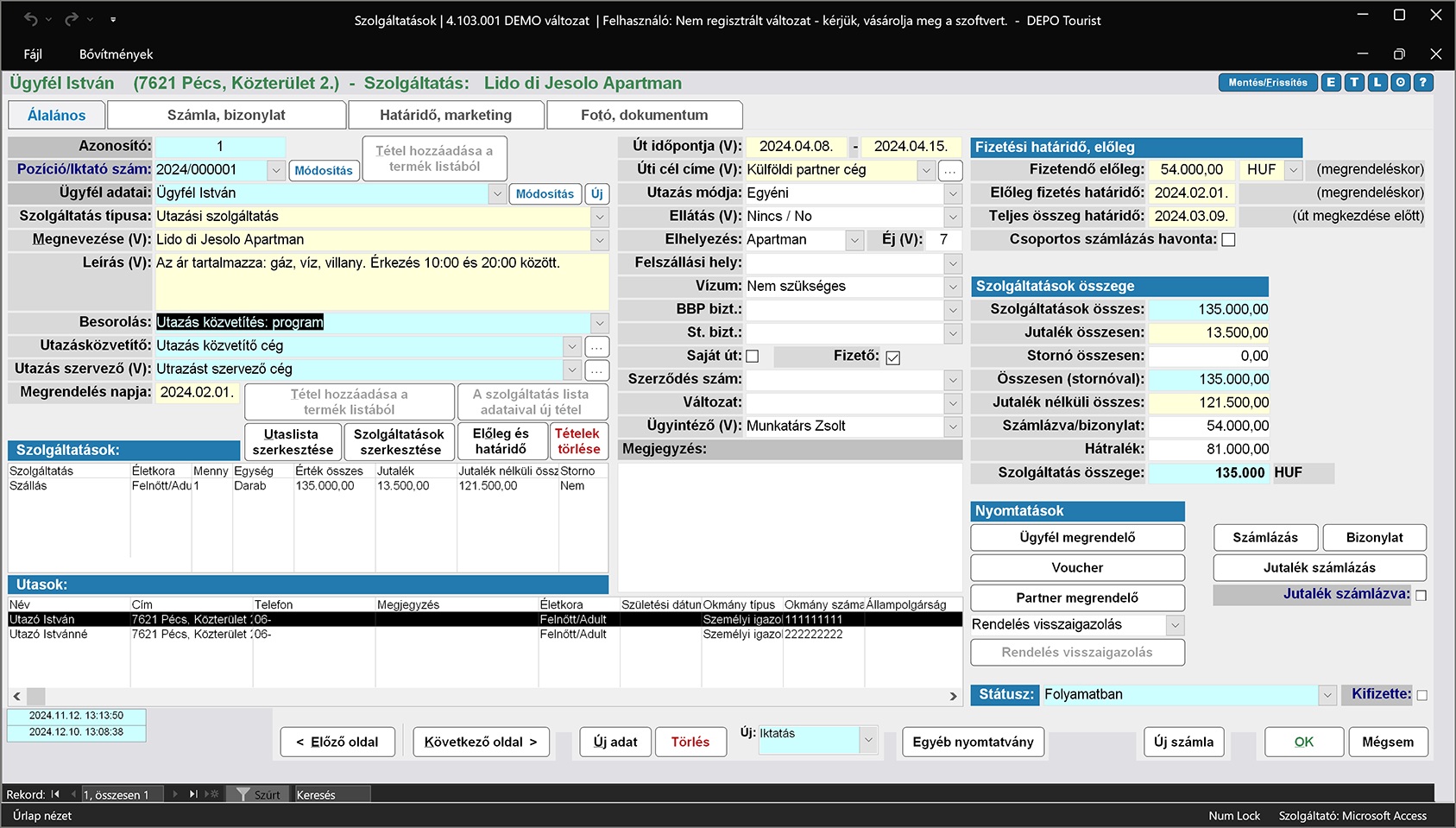Click the T shortcut button
Viewport: 1456px width, 828px height.
(x=1354, y=83)
